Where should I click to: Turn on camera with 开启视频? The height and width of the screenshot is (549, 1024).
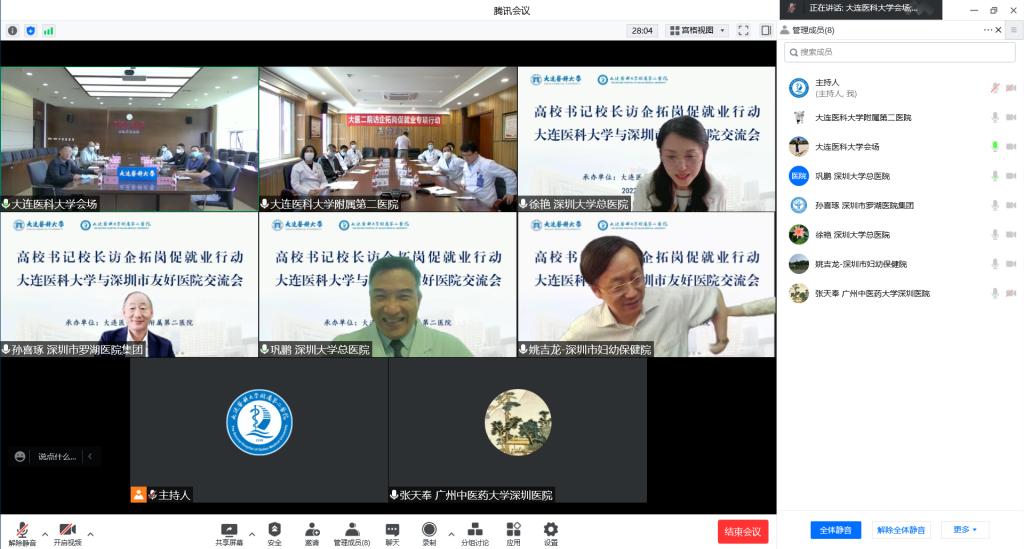67,534
